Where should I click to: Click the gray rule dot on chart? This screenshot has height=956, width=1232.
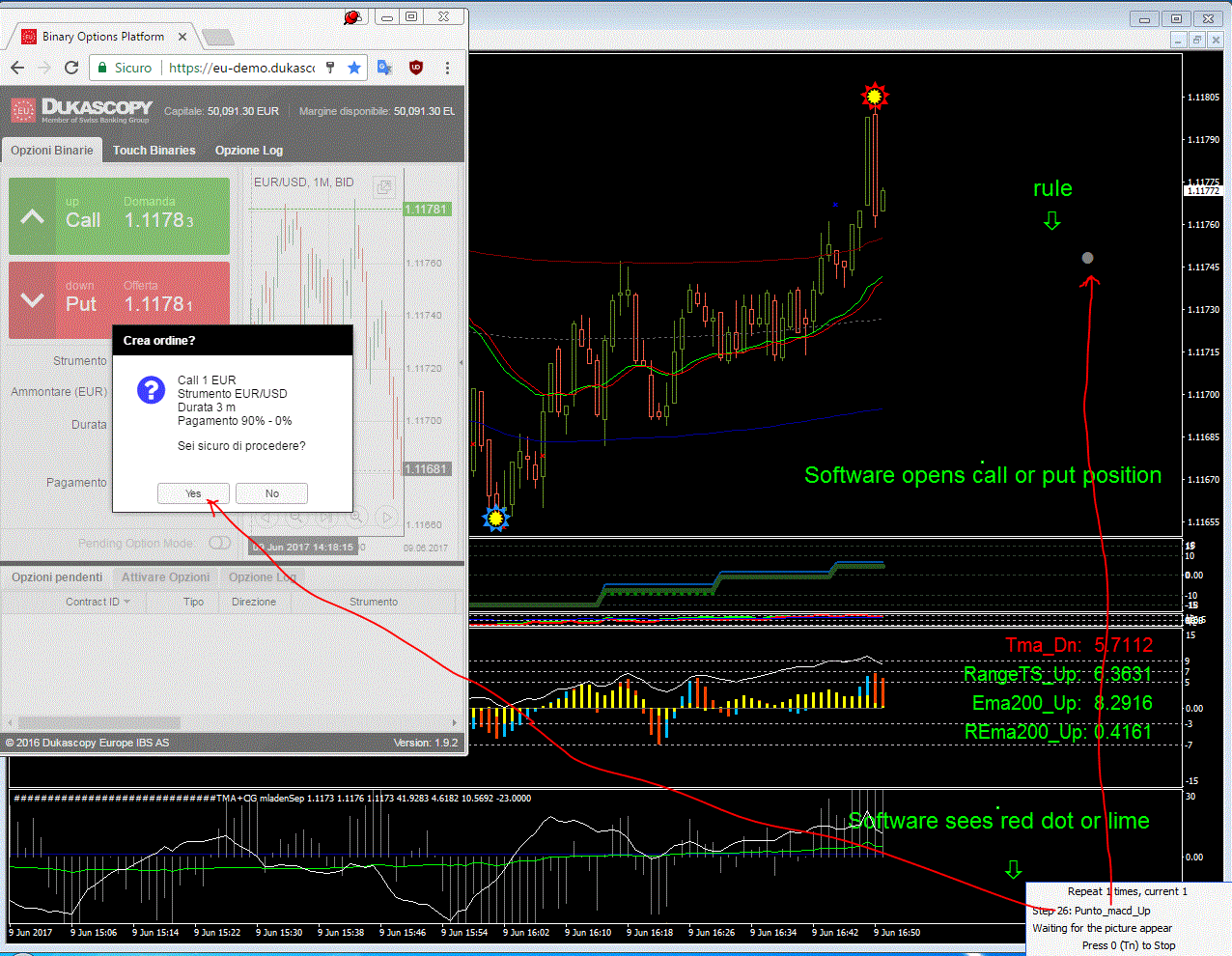[x=1088, y=258]
